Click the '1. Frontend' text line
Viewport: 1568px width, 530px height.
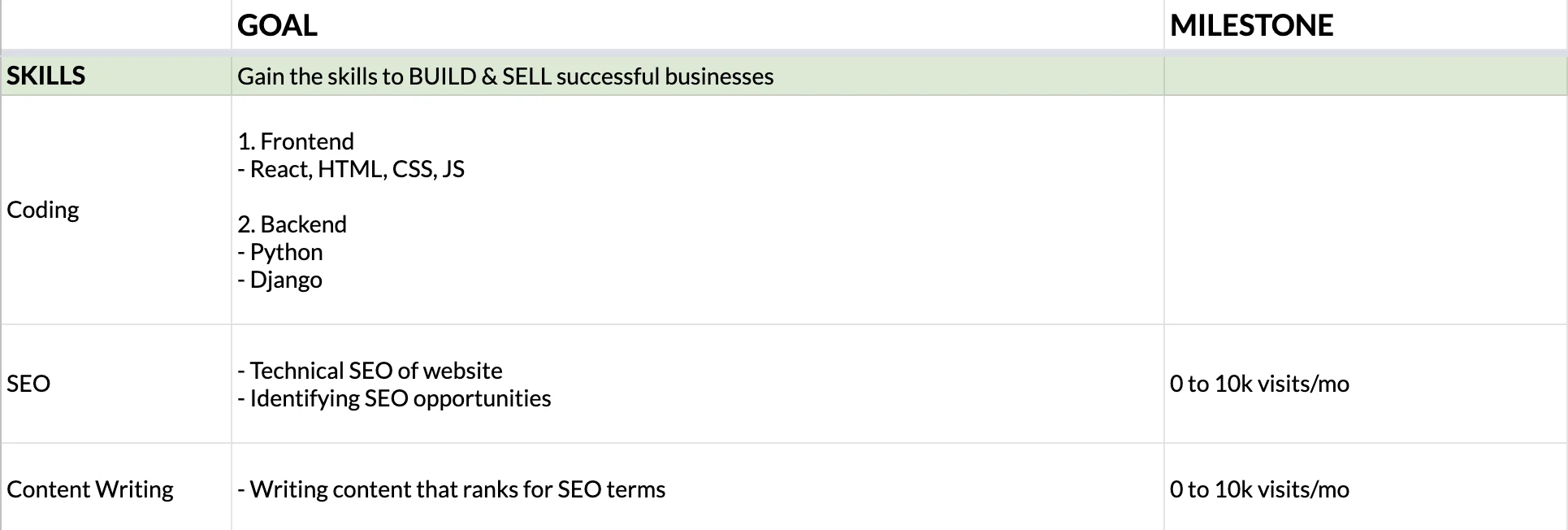click(x=296, y=141)
